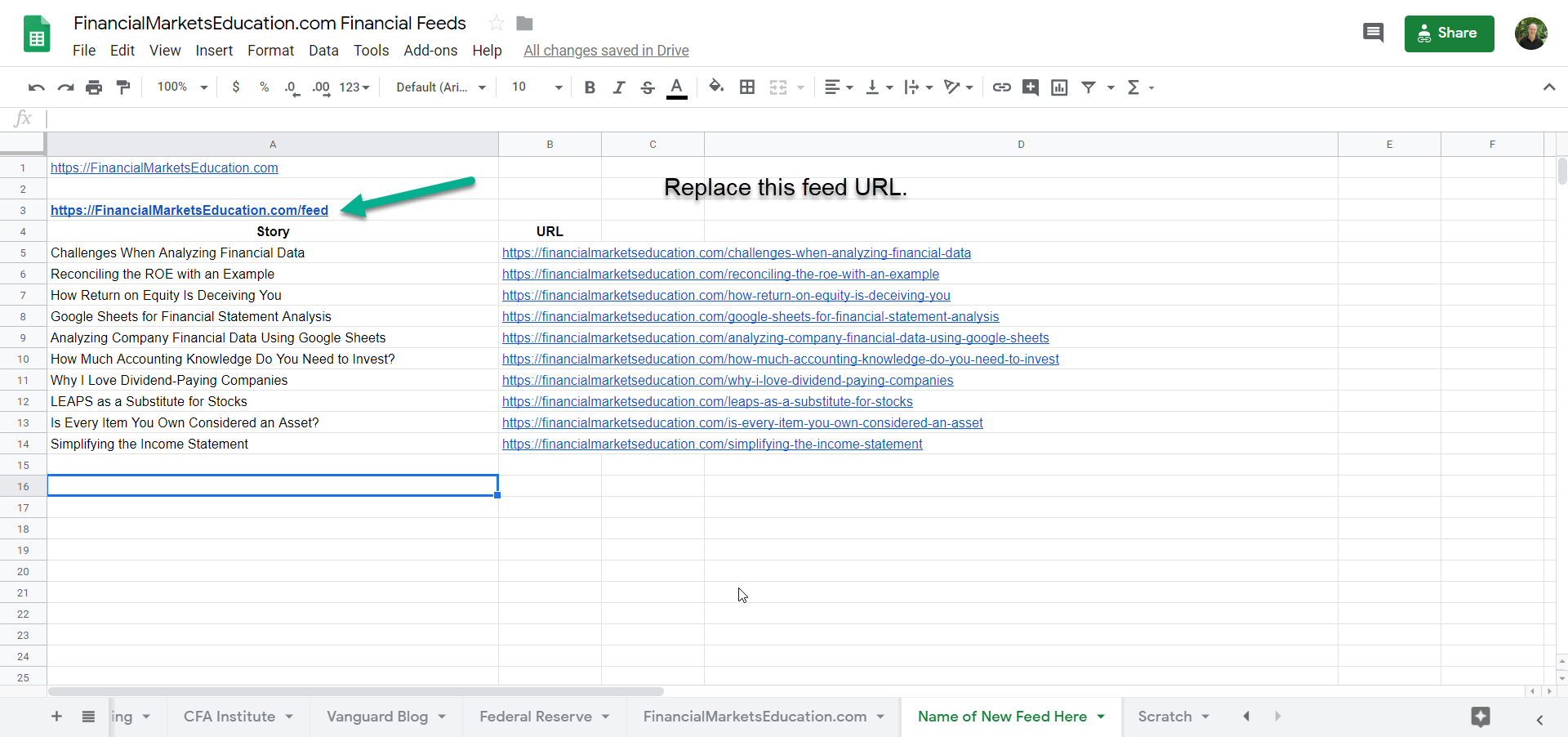The image size is (1568, 737).
Task: Open the Data menu
Action: tap(323, 51)
